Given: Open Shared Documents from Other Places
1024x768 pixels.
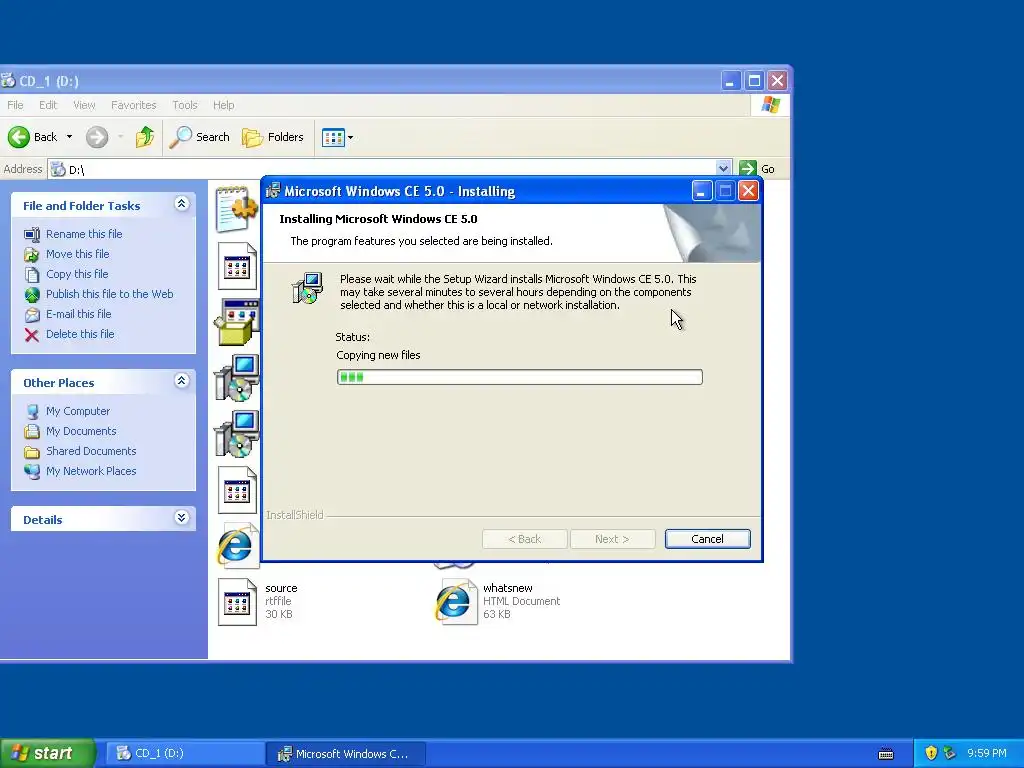Looking at the screenshot, I should point(91,451).
